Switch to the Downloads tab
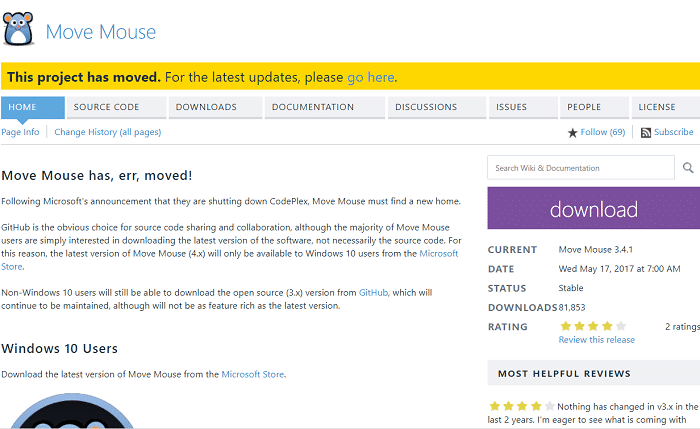 tap(215, 107)
